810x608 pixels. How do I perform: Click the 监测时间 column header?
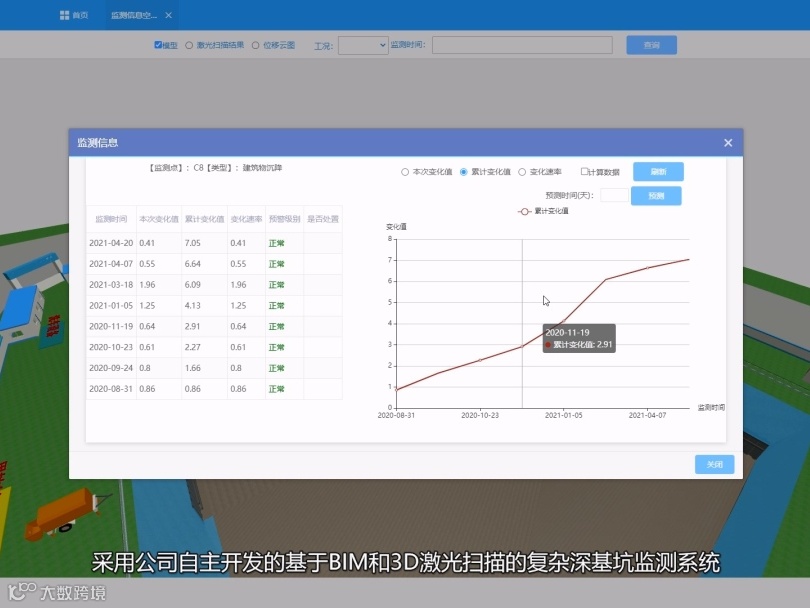(111, 219)
